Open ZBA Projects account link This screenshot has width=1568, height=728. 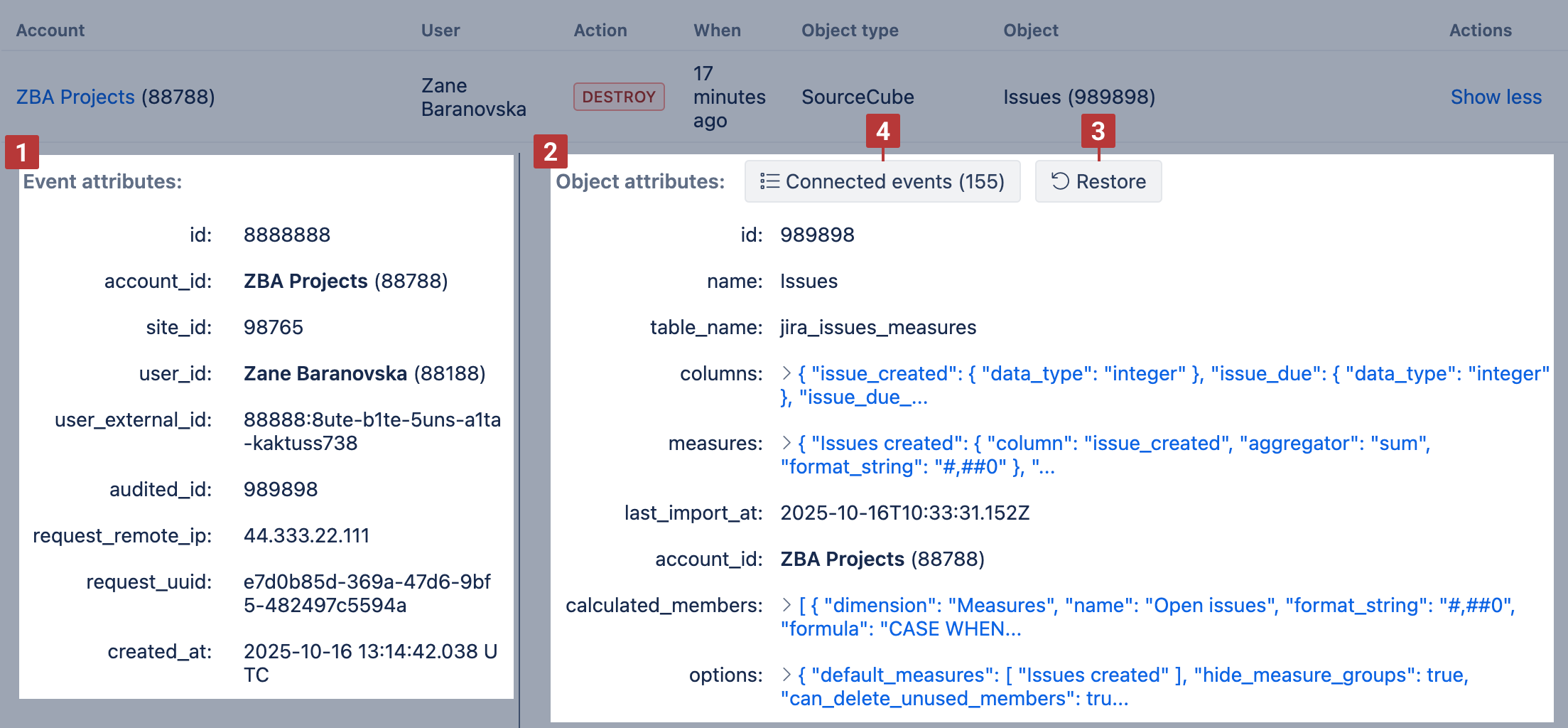pos(75,97)
